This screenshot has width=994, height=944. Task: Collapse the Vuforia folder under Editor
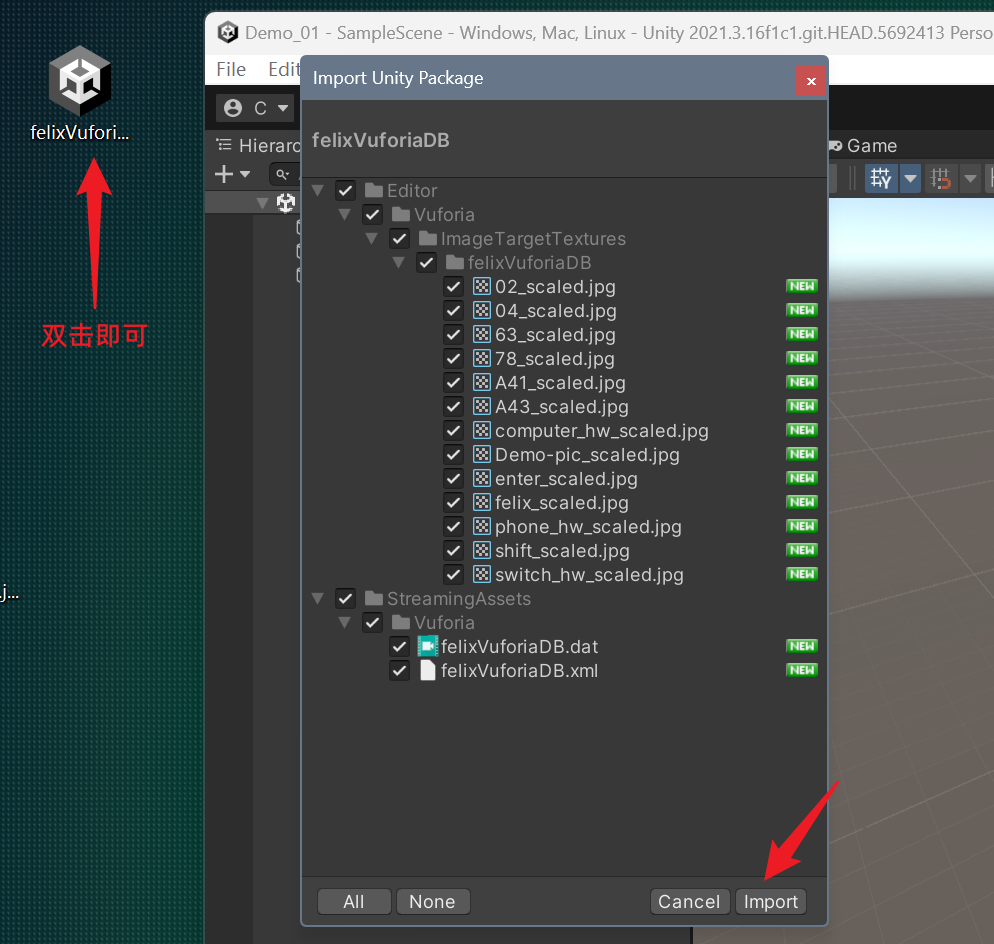click(345, 214)
